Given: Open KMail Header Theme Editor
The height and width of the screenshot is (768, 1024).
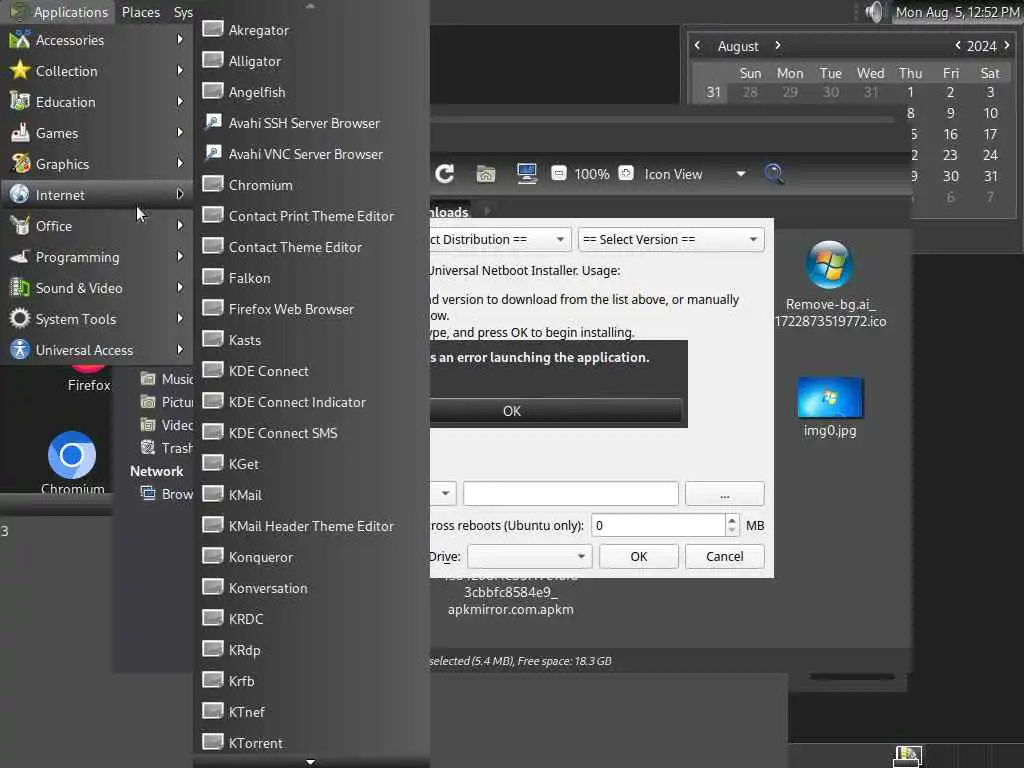Looking at the screenshot, I should (x=311, y=526).
